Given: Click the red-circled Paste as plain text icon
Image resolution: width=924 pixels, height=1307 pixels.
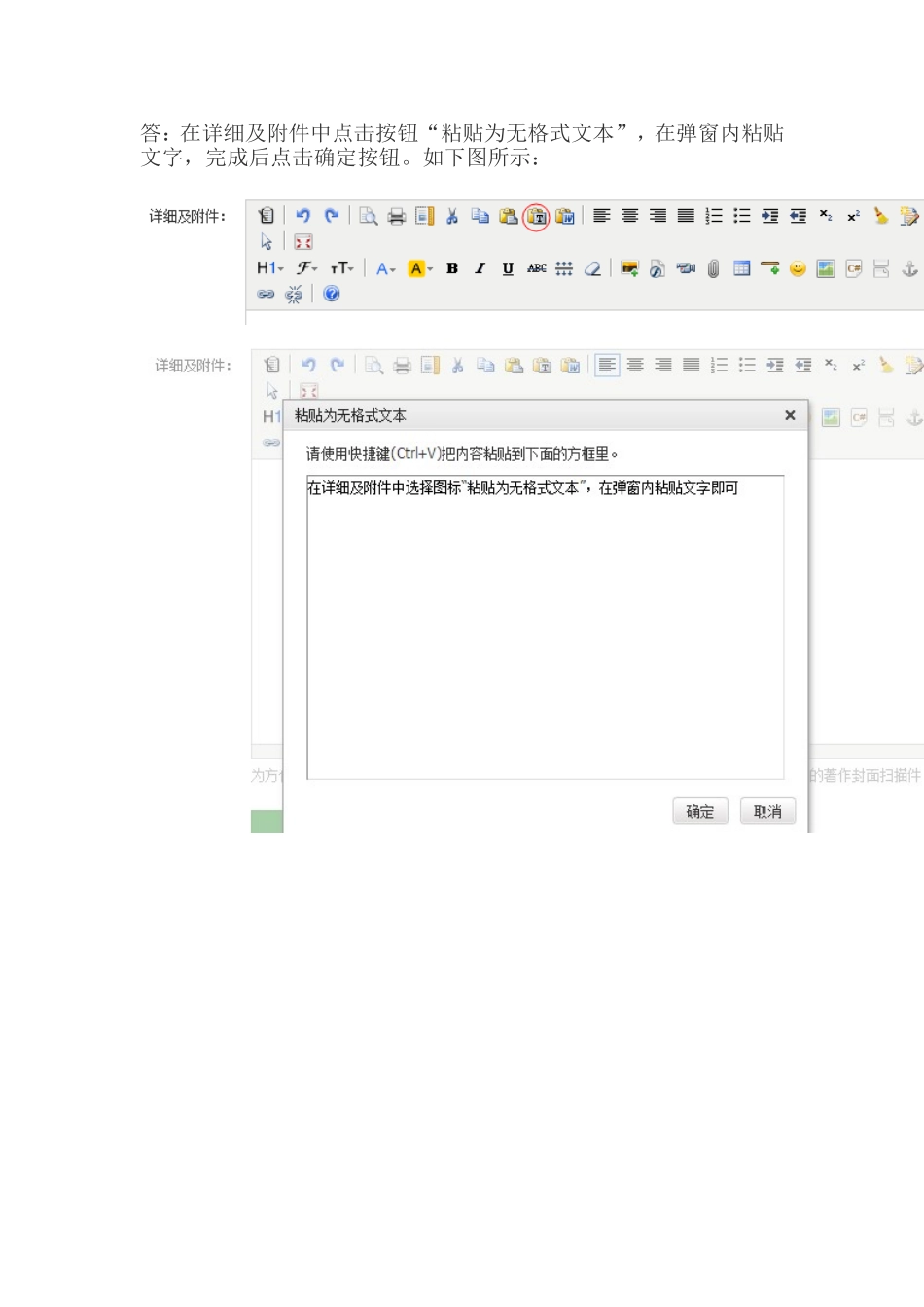Looking at the screenshot, I should pyautogui.click(x=537, y=217).
